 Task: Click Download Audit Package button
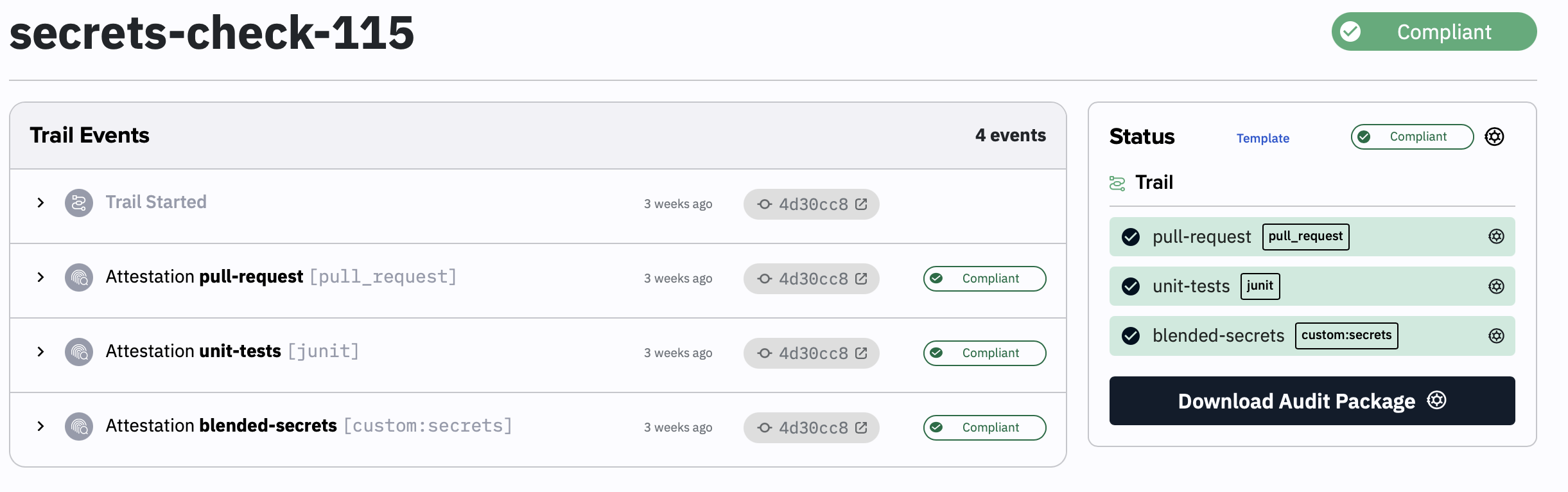coord(1311,401)
